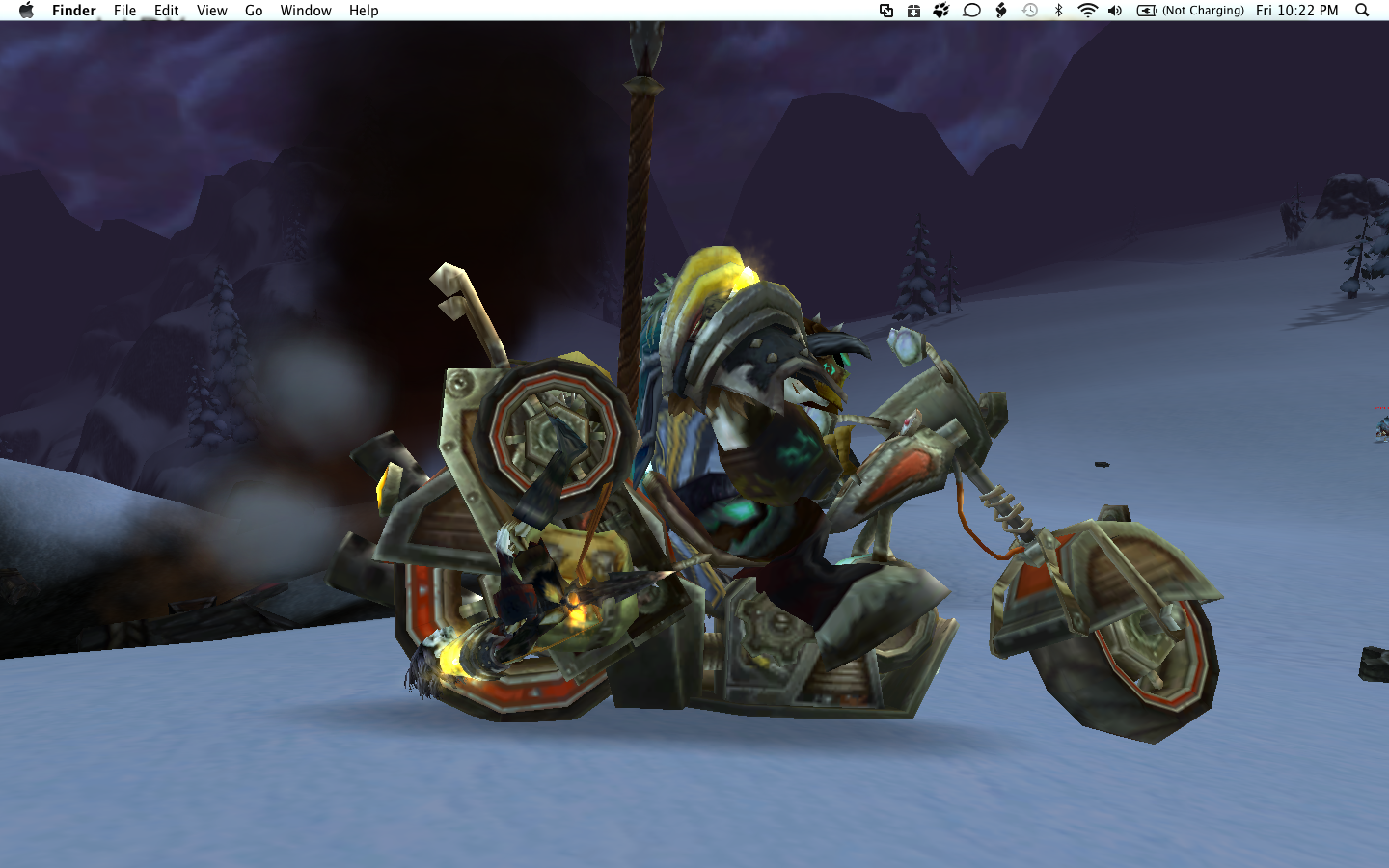Open the Go menu
This screenshot has height=868, width=1389.
254,11
